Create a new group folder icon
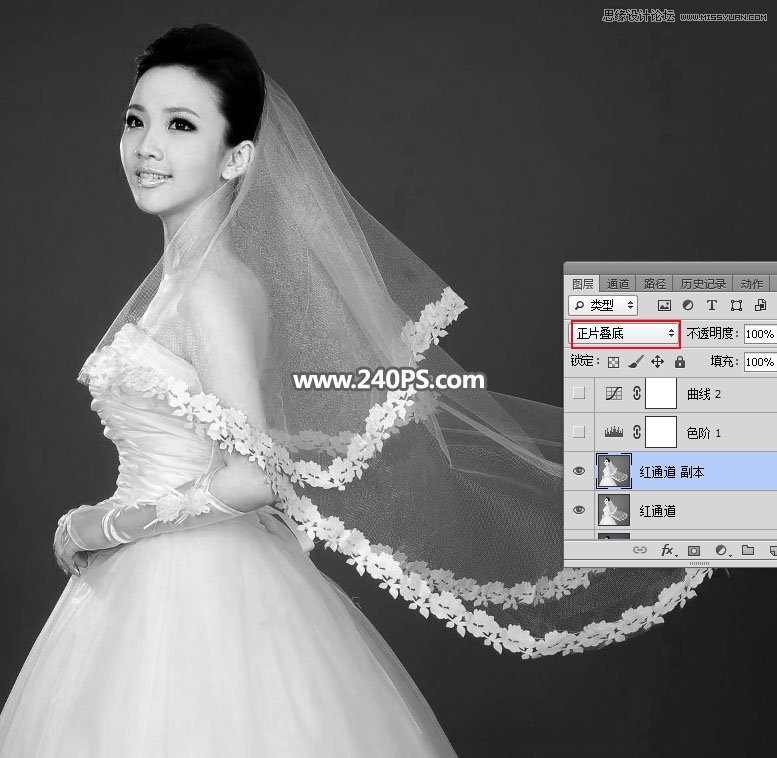The image size is (777, 758). click(x=748, y=550)
